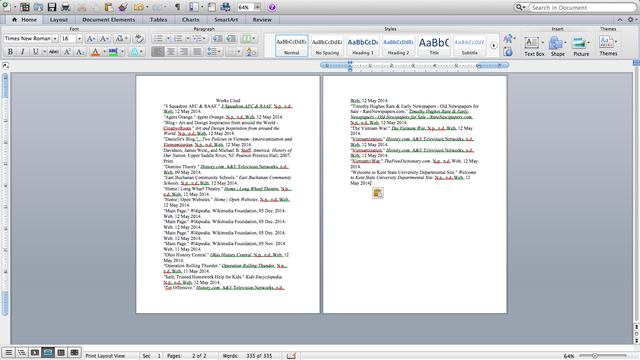Open the line spacing dropdown
Image resolution: width=640 pixels, height=360 pixels.
point(213,52)
